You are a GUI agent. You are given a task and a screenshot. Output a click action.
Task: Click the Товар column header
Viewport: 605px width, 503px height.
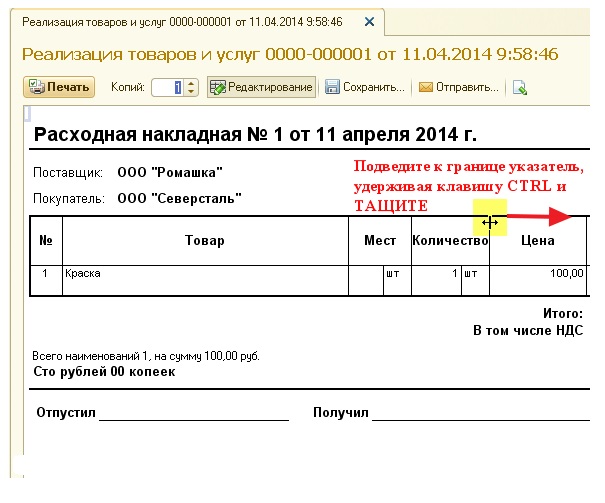click(x=205, y=240)
